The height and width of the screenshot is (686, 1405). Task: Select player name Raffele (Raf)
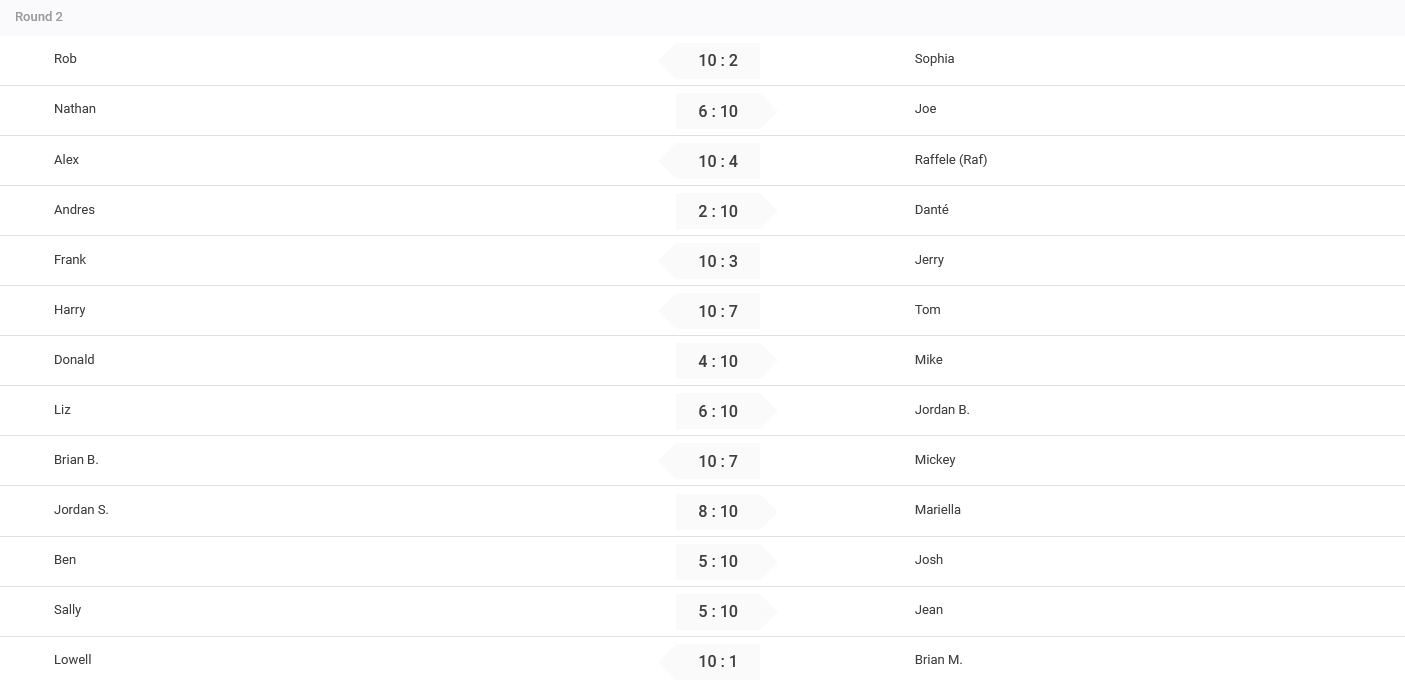tap(951, 160)
